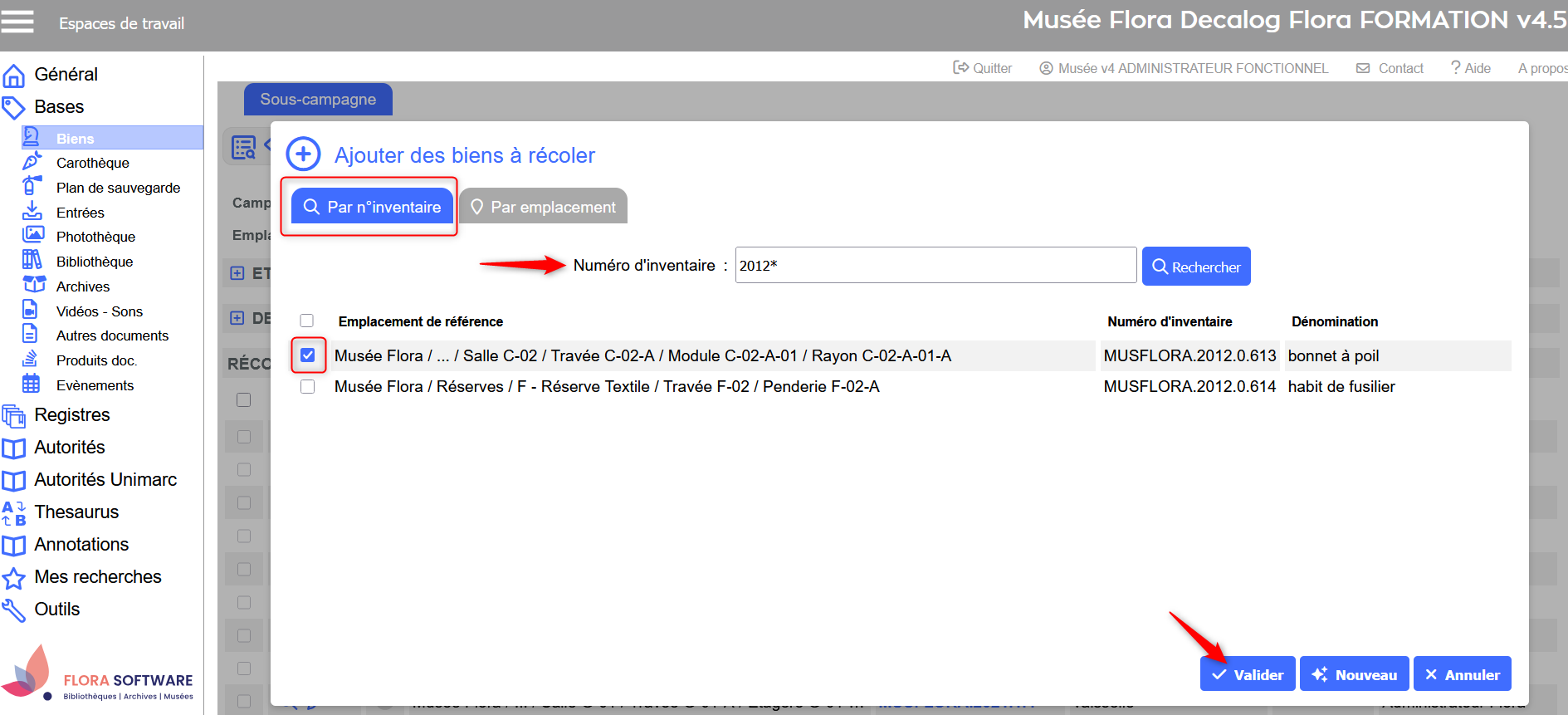This screenshot has width=1568, height=715.
Task: Check the 'habit de fusilier' row checkbox
Action: coord(308,386)
